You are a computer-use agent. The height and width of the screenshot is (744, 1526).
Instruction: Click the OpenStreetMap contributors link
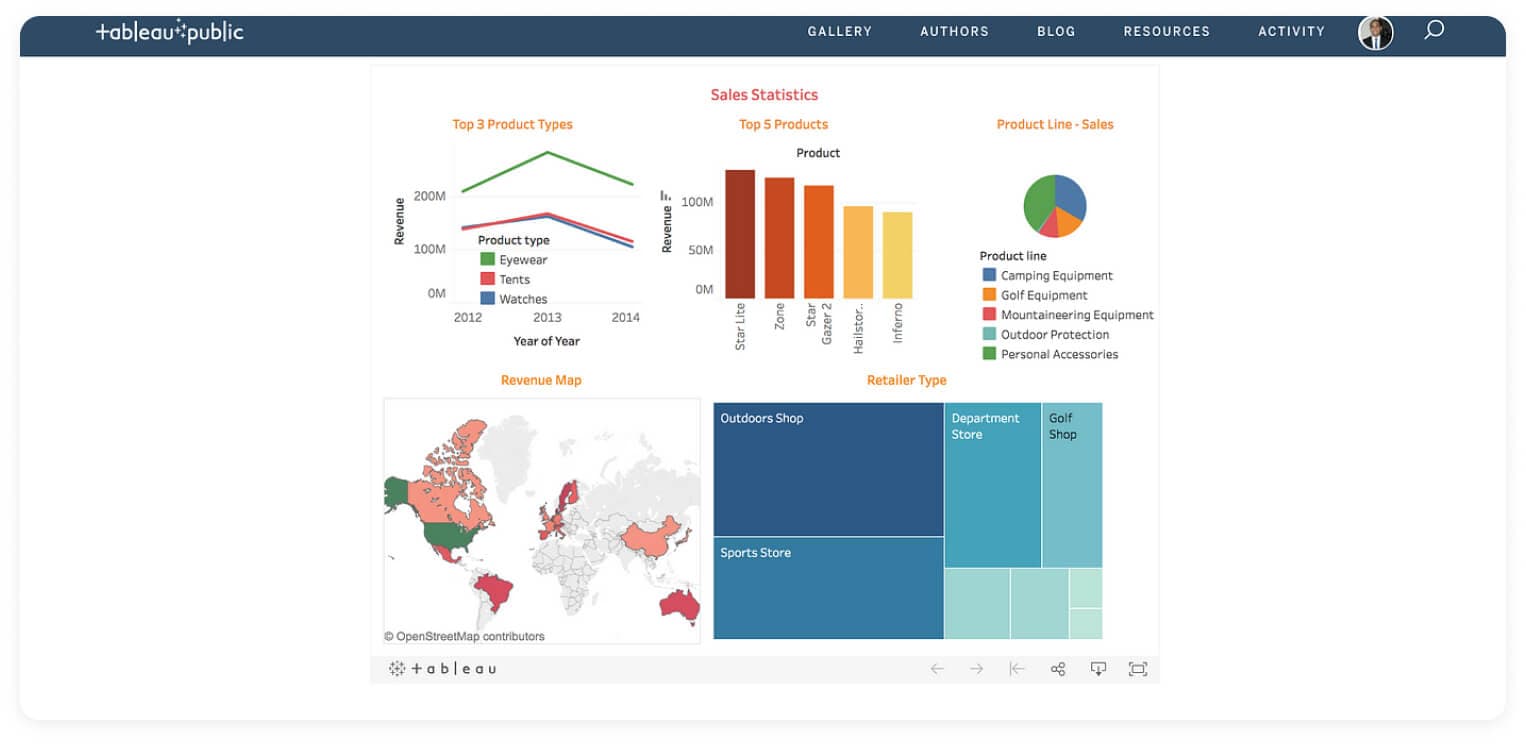tap(464, 635)
